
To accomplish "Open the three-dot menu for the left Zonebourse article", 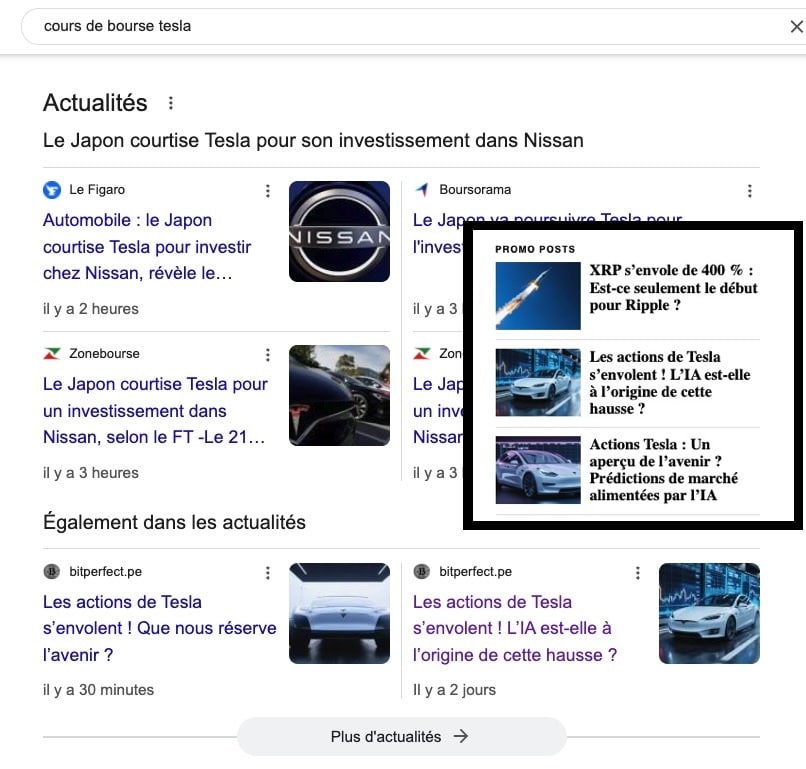I will coord(268,355).
